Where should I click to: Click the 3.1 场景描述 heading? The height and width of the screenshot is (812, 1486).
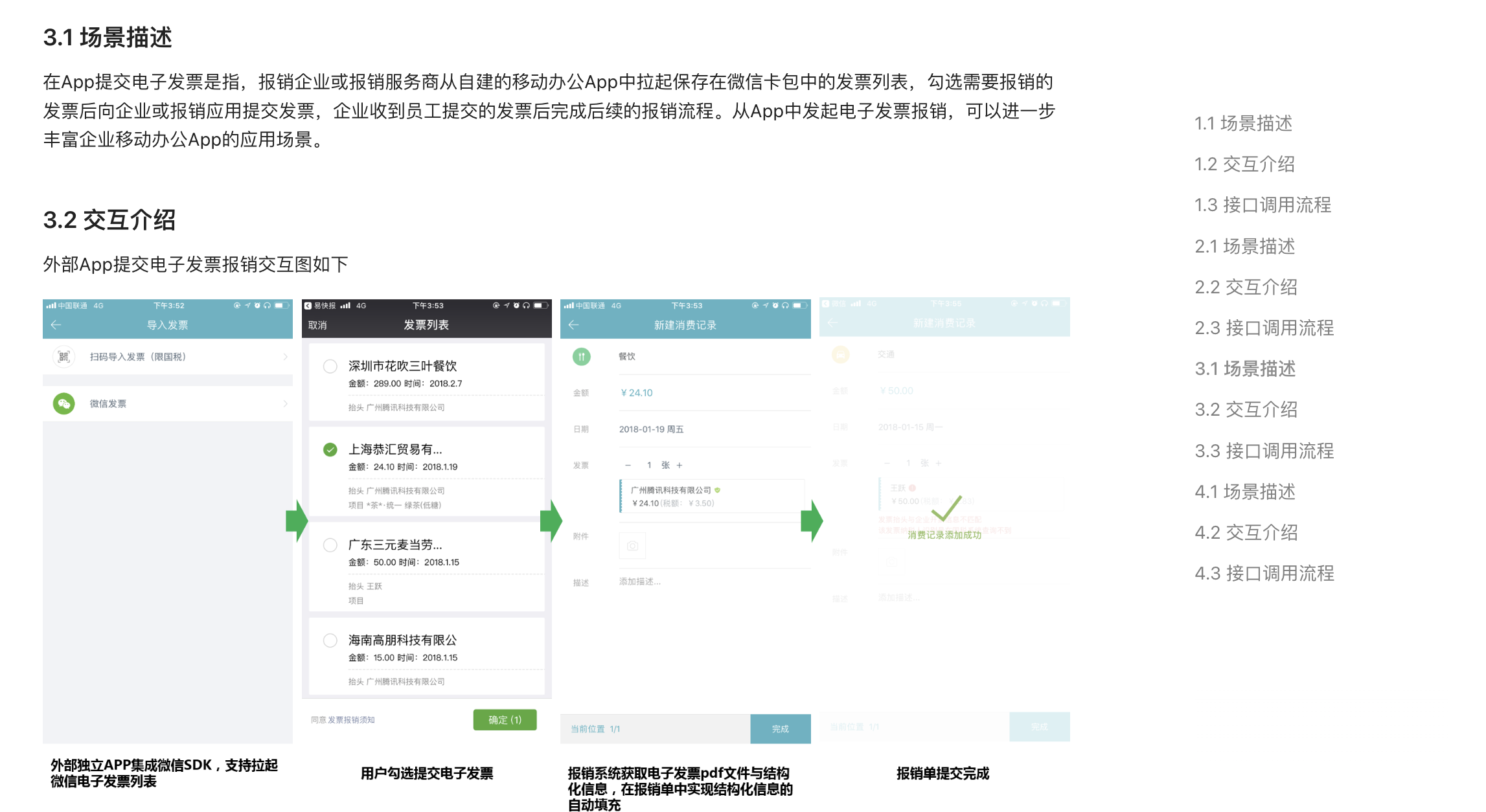click(108, 37)
